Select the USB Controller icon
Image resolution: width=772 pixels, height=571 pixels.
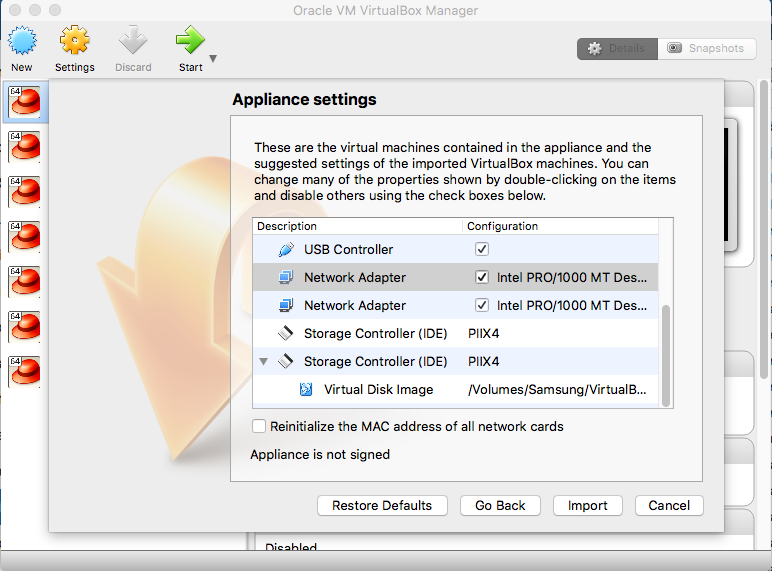[x=286, y=249]
